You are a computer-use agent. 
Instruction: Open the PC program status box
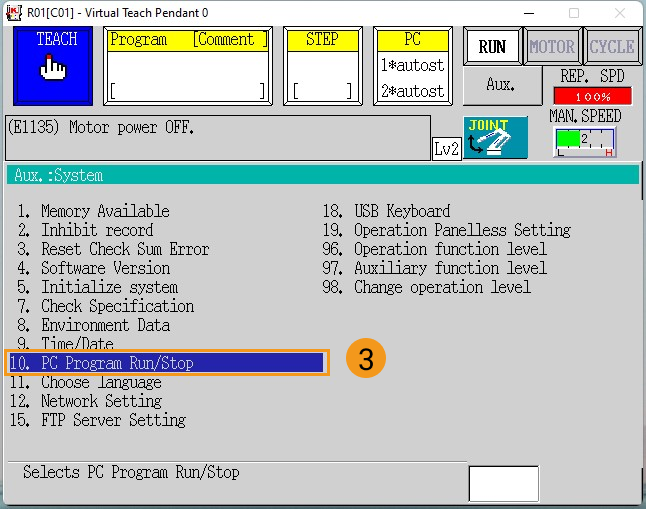click(413, 66)
